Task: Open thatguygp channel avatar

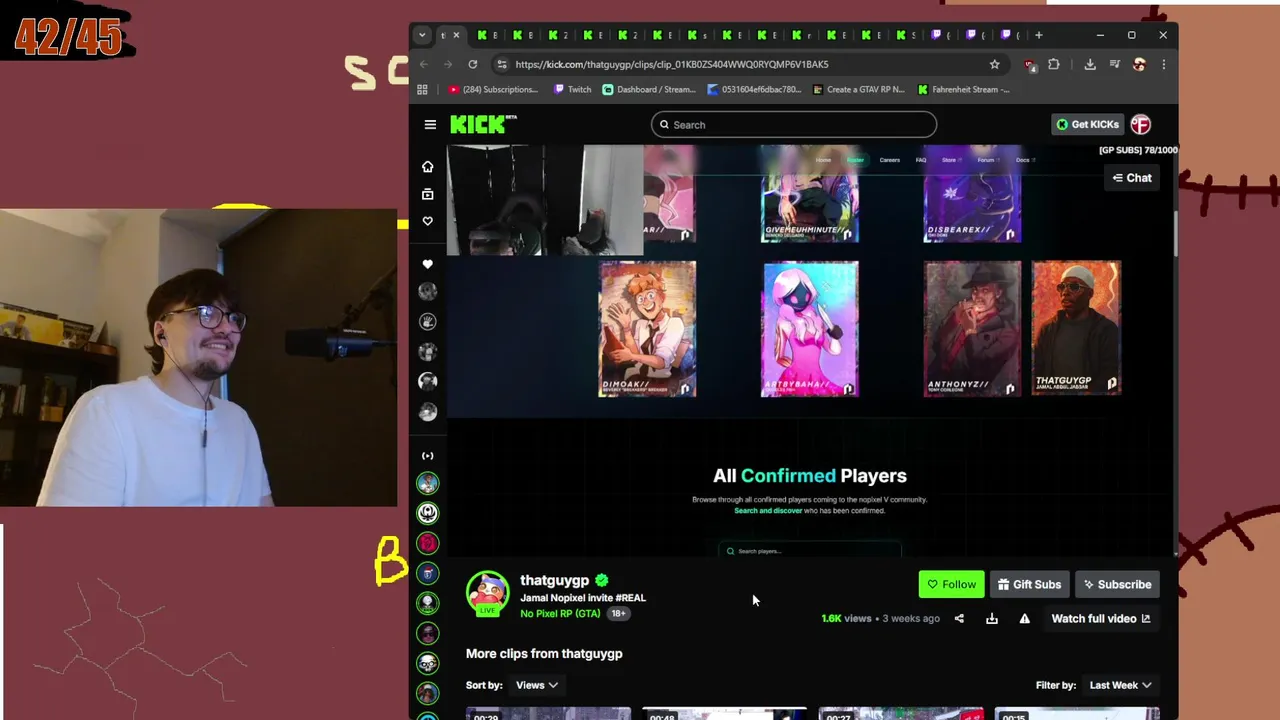Action: tap(487, 593)
